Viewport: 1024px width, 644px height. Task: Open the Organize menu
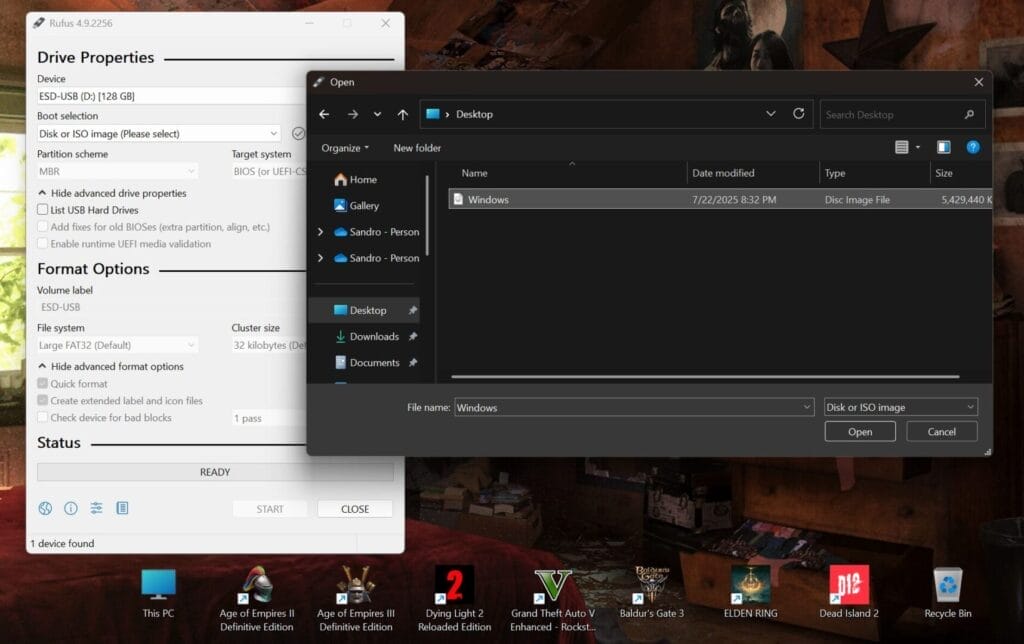click(x=345, y=148)
